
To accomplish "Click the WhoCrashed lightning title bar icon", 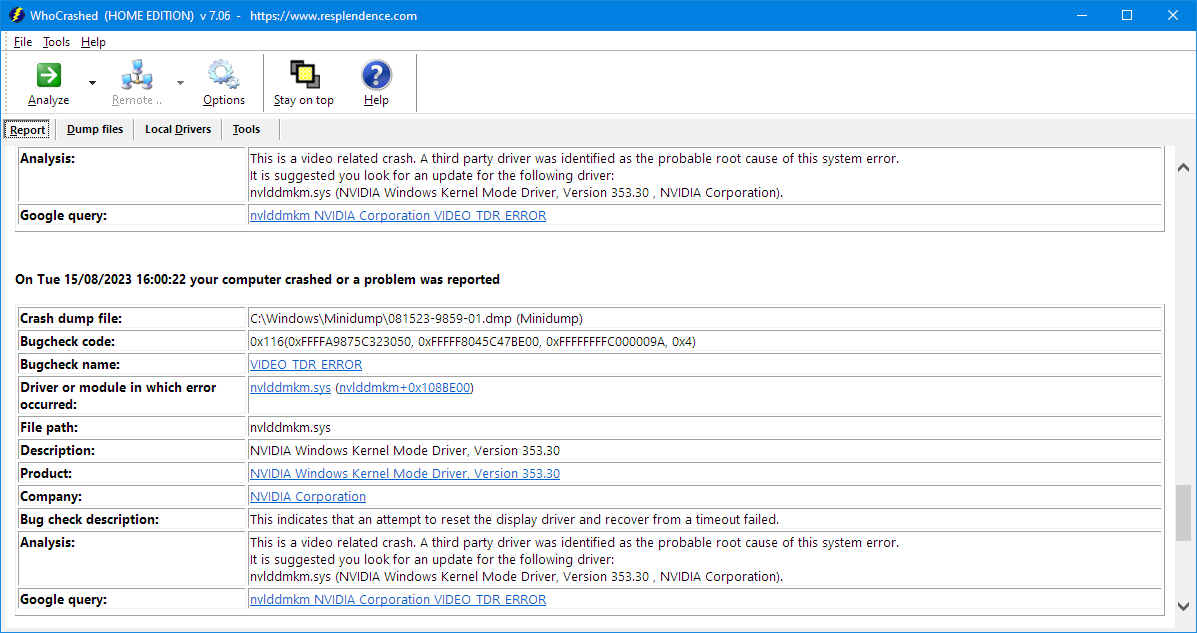I will (x=15, y=15).
